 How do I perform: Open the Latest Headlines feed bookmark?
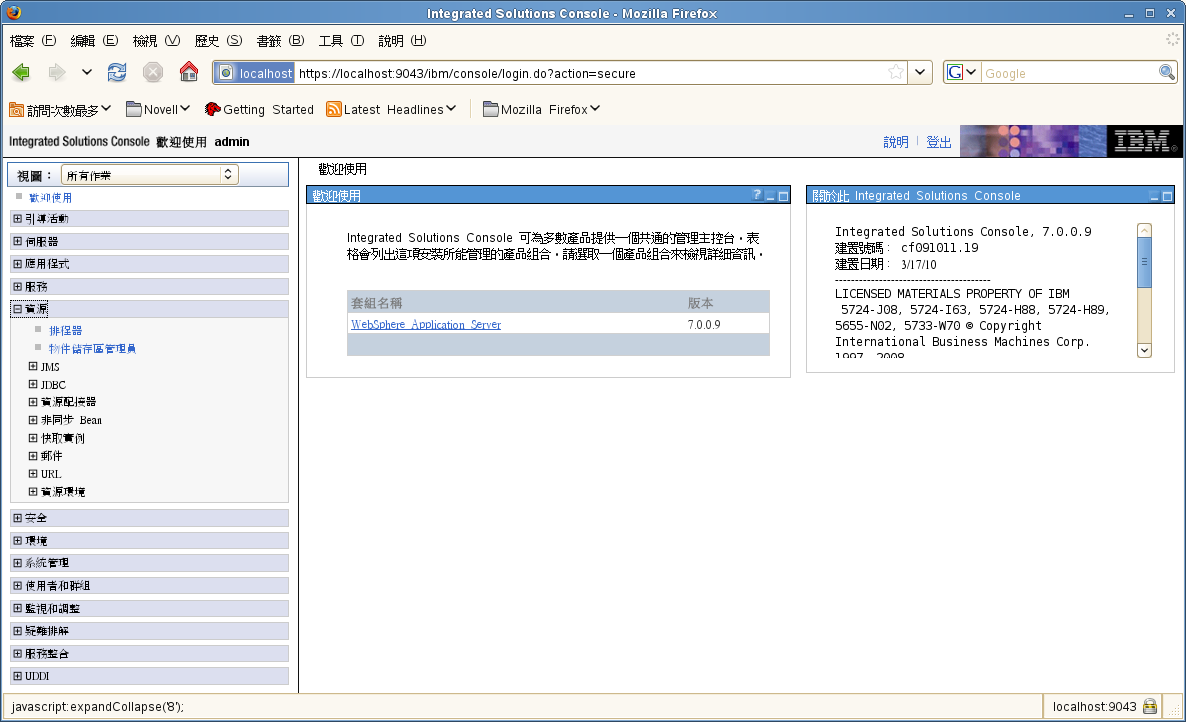pyautogui.click(x=391, y=110)
